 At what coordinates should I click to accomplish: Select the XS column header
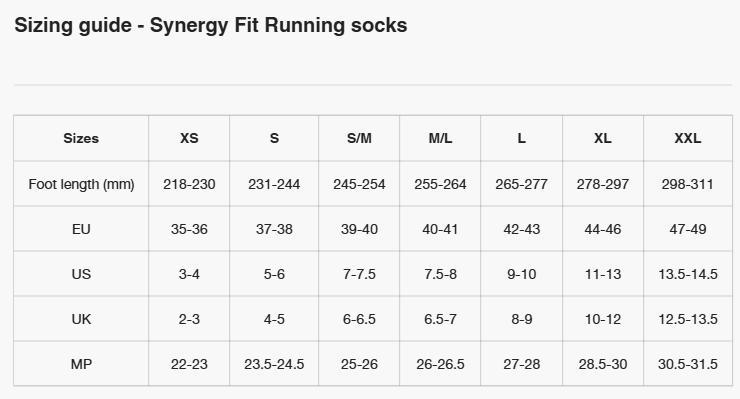click(189, 138)
